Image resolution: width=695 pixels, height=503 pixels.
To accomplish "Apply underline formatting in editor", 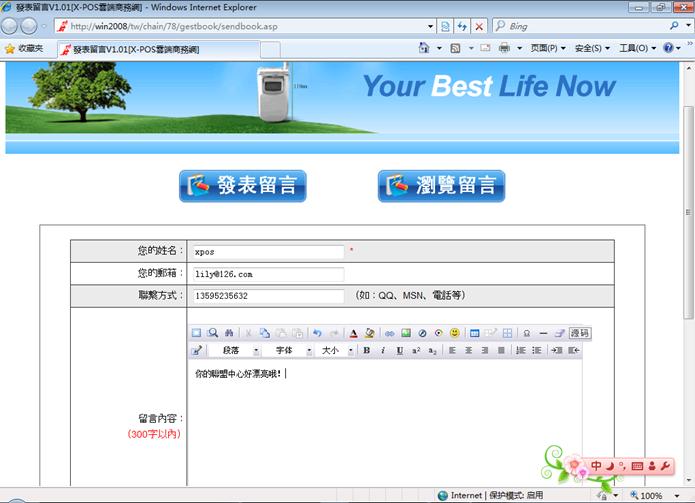I will [x=400, y=351].
